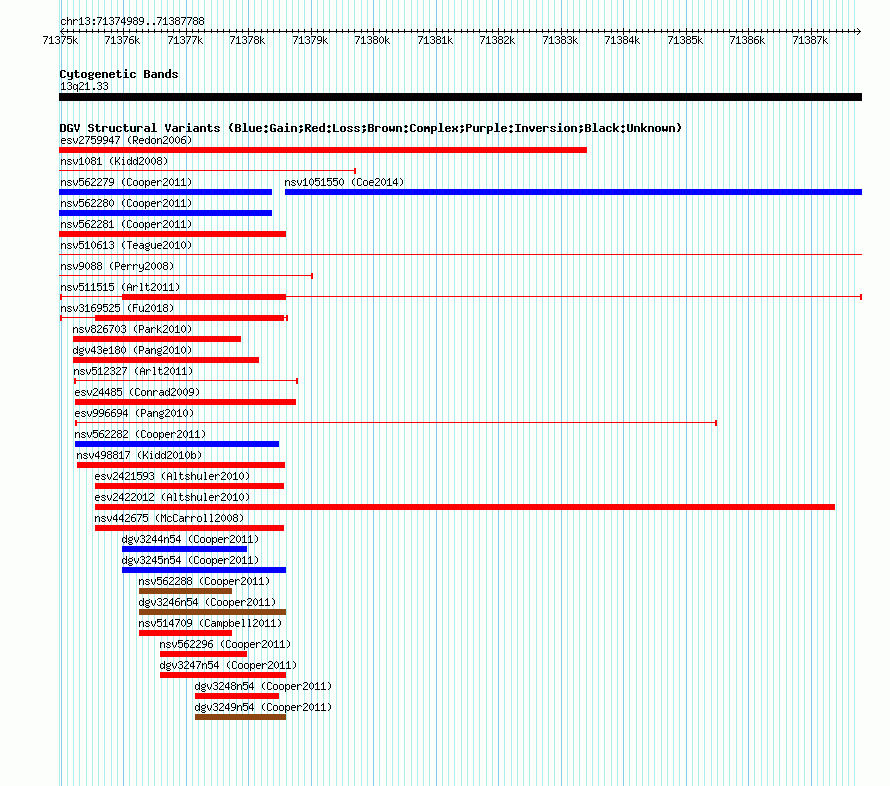Open dgv3246n54 (Cooper2011) label
Viewport: 890px width, 786px height.
[207, 602]
